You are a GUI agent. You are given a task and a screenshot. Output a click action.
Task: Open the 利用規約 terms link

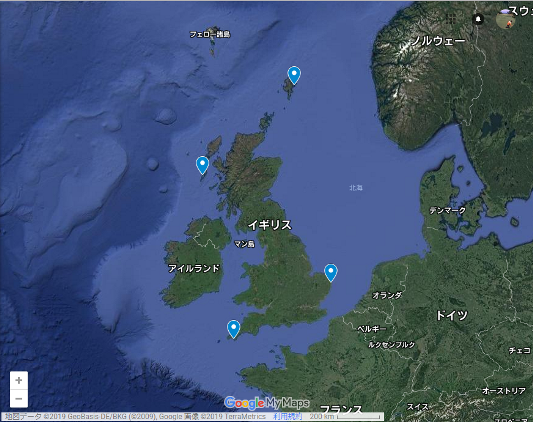288,417
